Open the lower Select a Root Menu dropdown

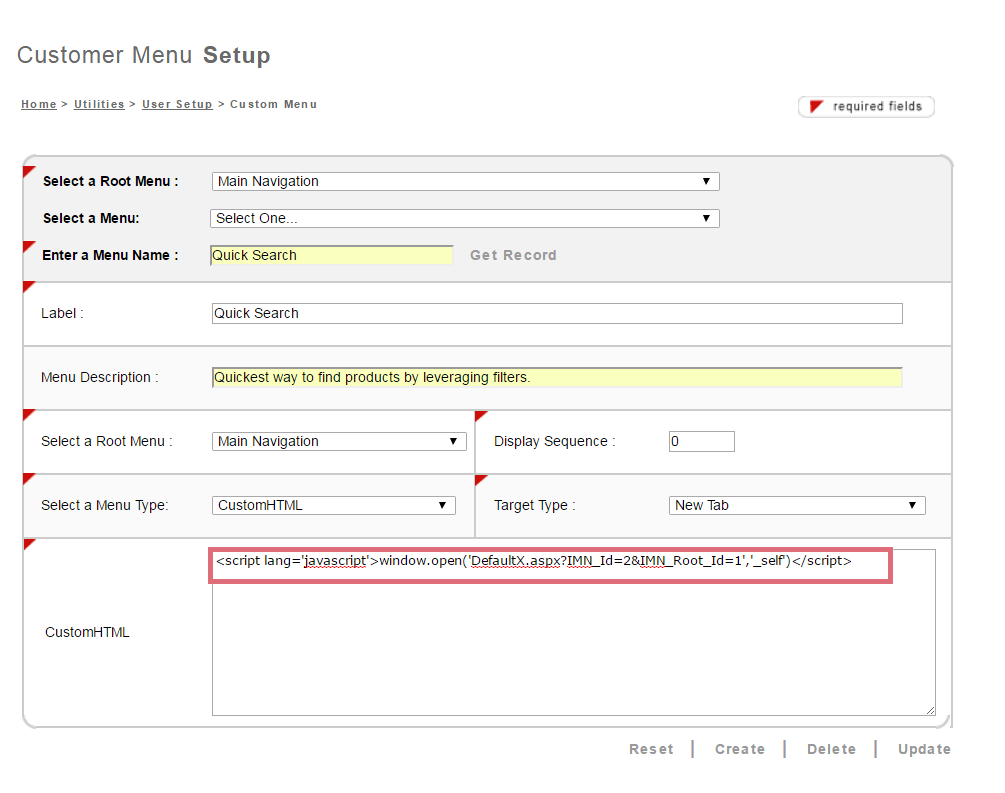tap(339, 441)
